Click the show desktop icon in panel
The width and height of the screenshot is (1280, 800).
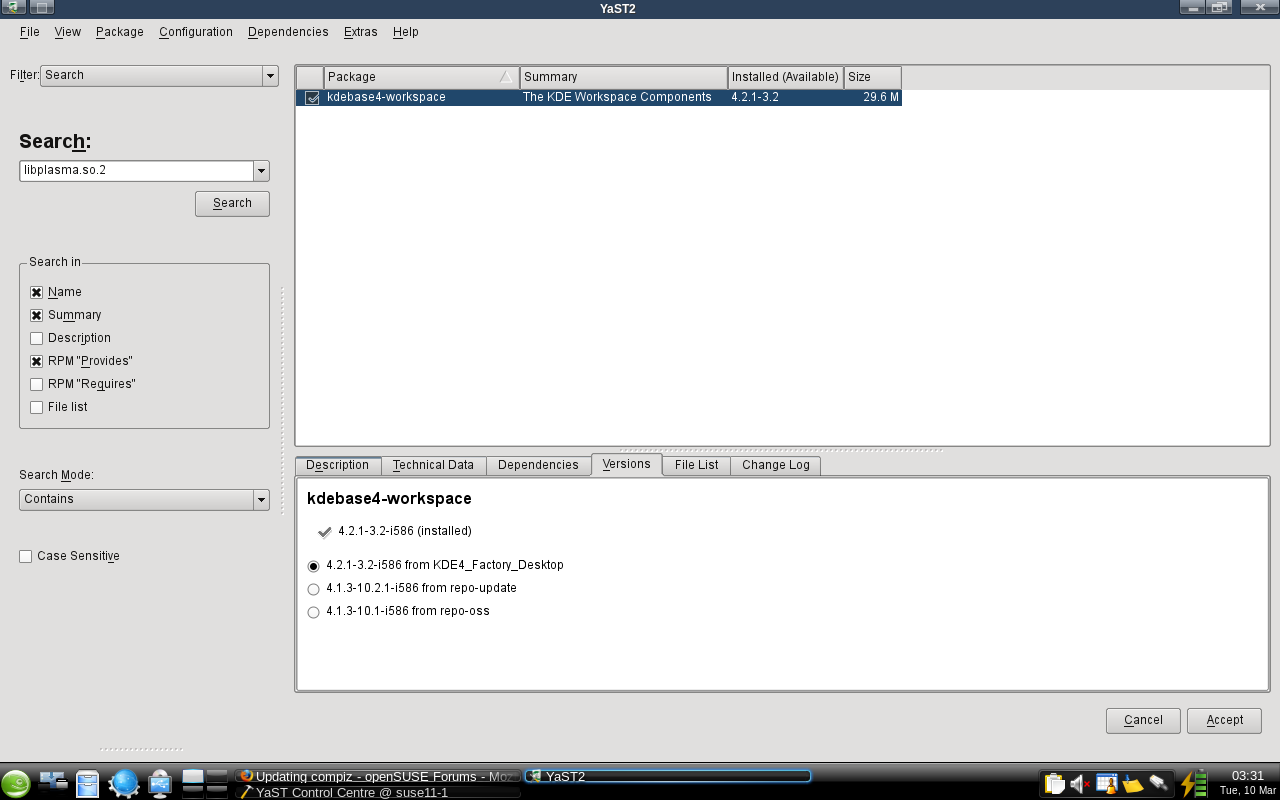point(53,783)
